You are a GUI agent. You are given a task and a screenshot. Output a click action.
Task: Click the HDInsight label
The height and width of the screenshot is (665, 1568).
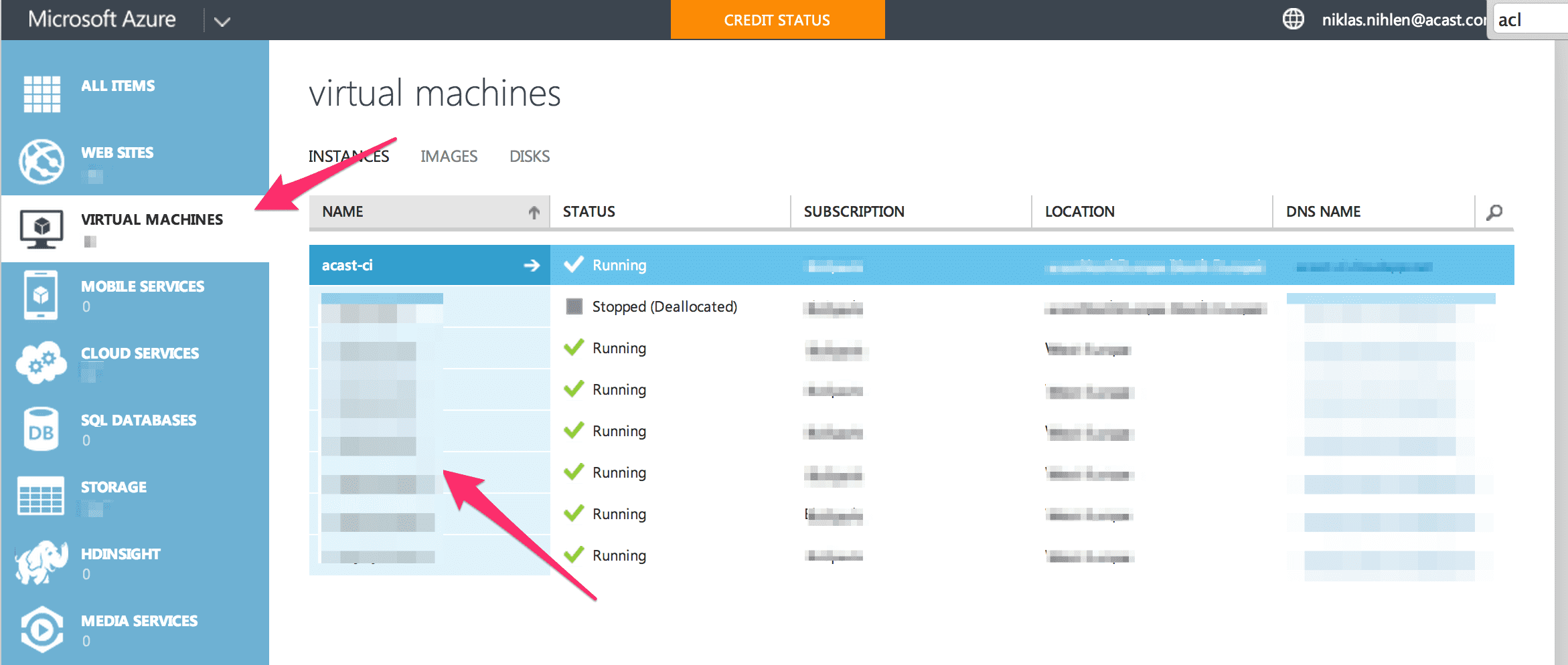(121, 554)
